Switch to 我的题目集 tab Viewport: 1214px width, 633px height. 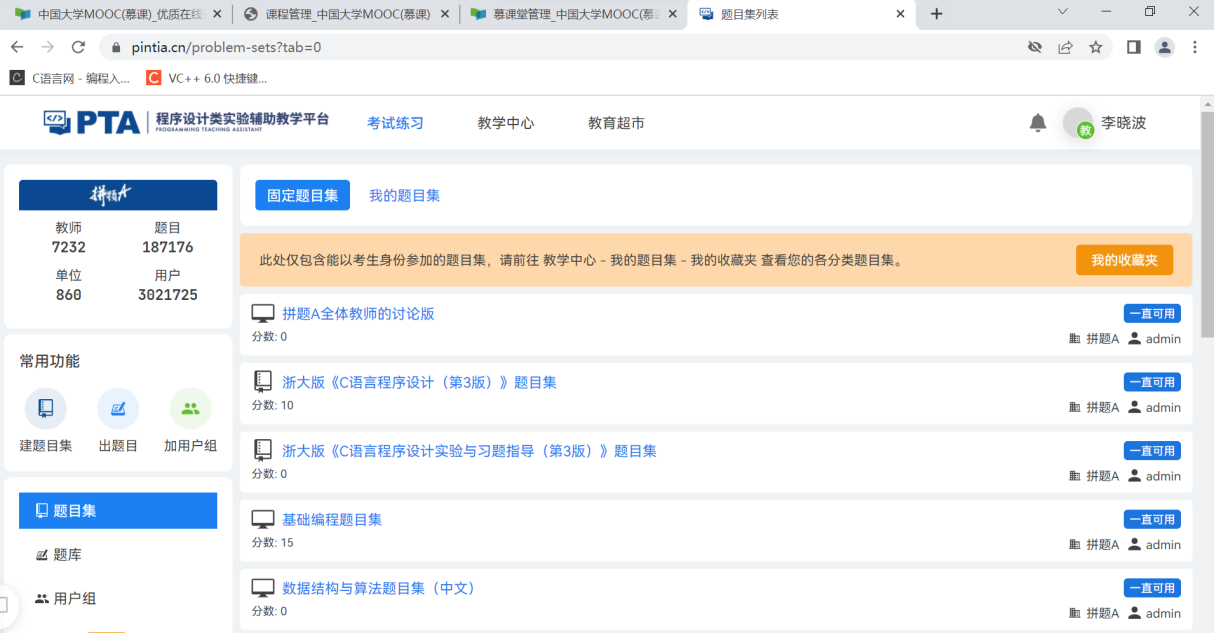tap(404, 195)
